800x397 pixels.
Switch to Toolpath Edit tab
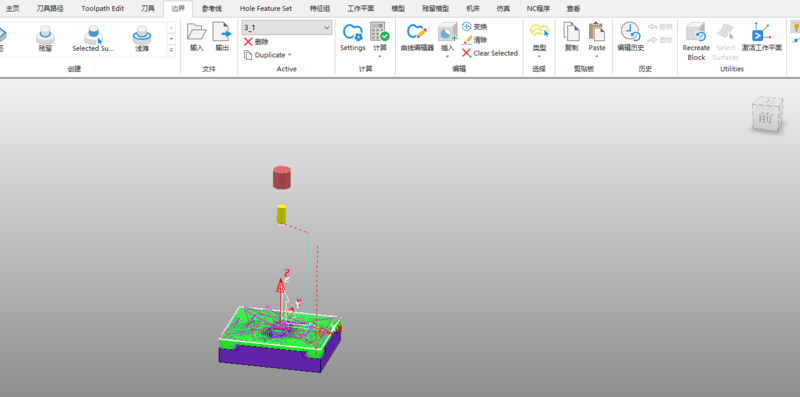tap(103, 9)
